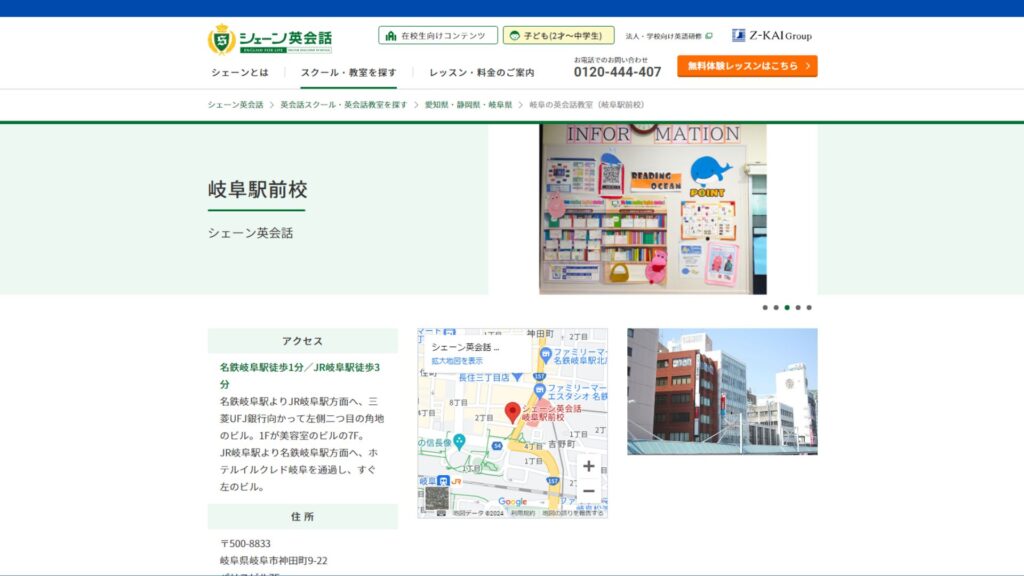Viewport: 1024px width, 576px height.
Task: Select the 信長像 landmark pin on map
Action: (x=460, y=442)
